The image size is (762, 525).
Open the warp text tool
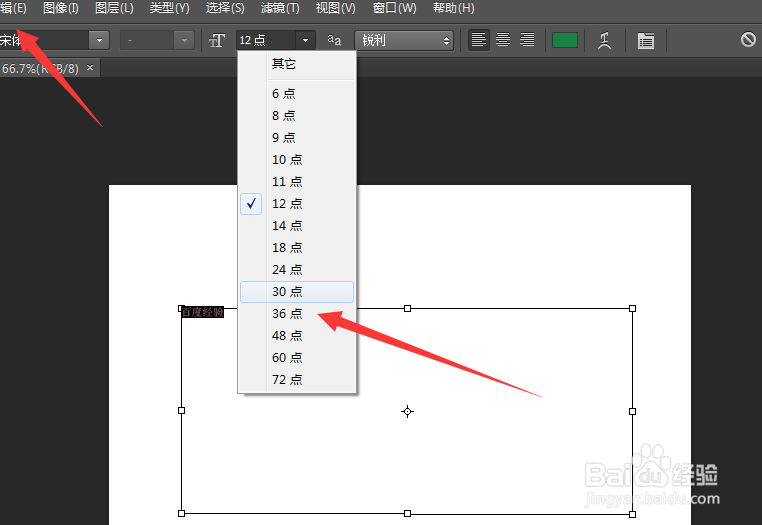click(604, 40)
